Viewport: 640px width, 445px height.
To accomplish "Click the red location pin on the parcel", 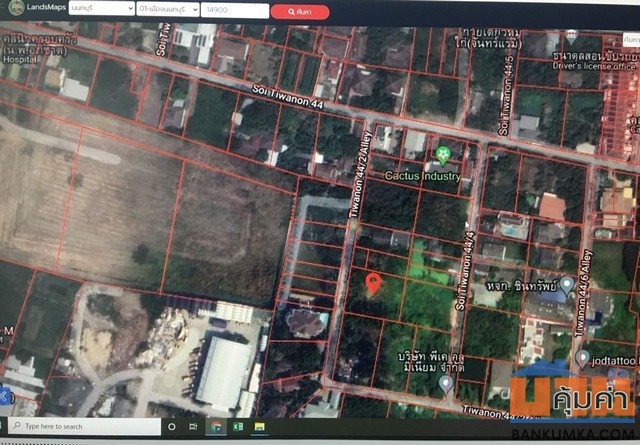I will click(x=373, y=284).
